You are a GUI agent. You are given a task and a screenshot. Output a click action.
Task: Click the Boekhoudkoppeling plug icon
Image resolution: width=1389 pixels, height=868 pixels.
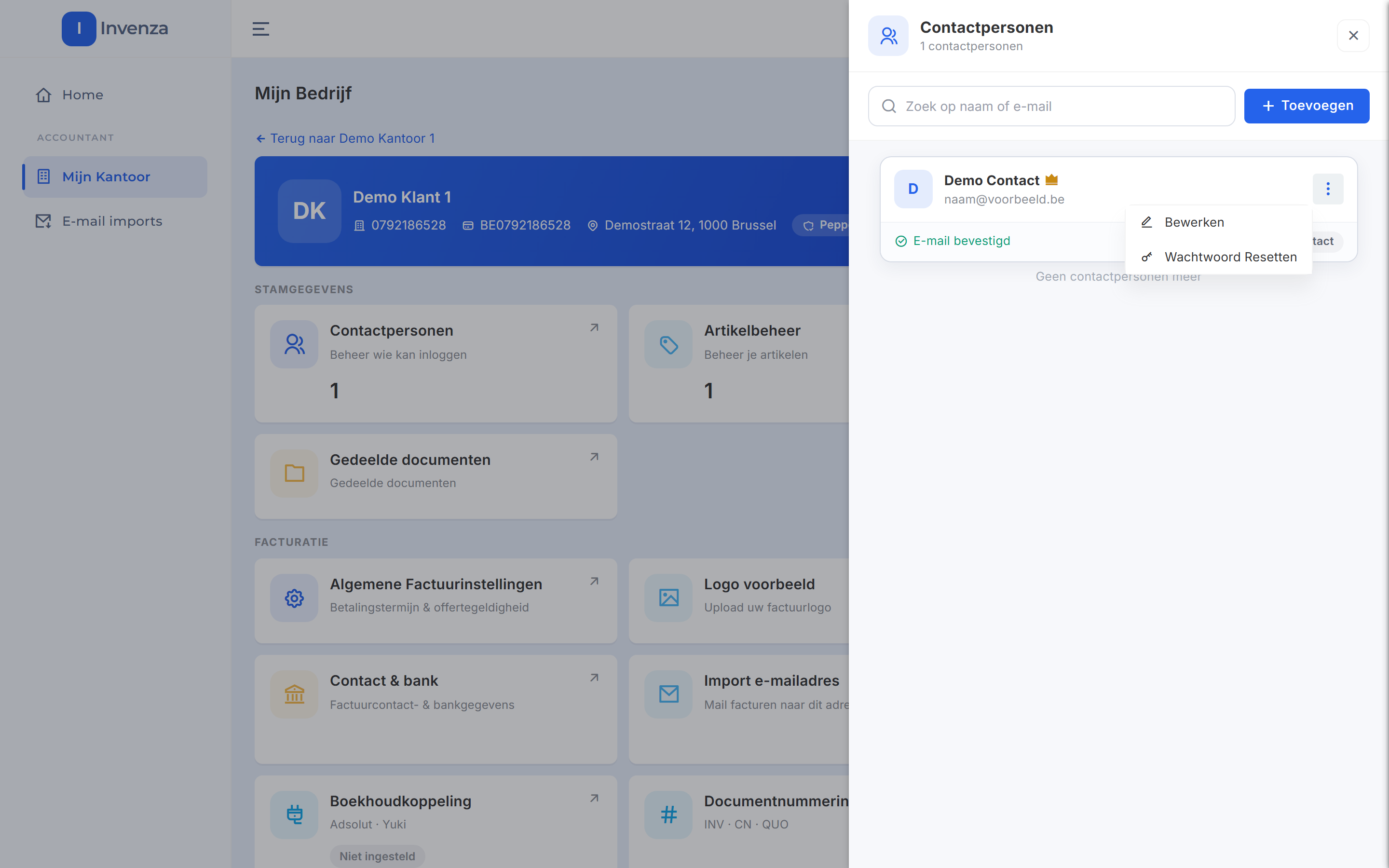(x=295, y=814)
